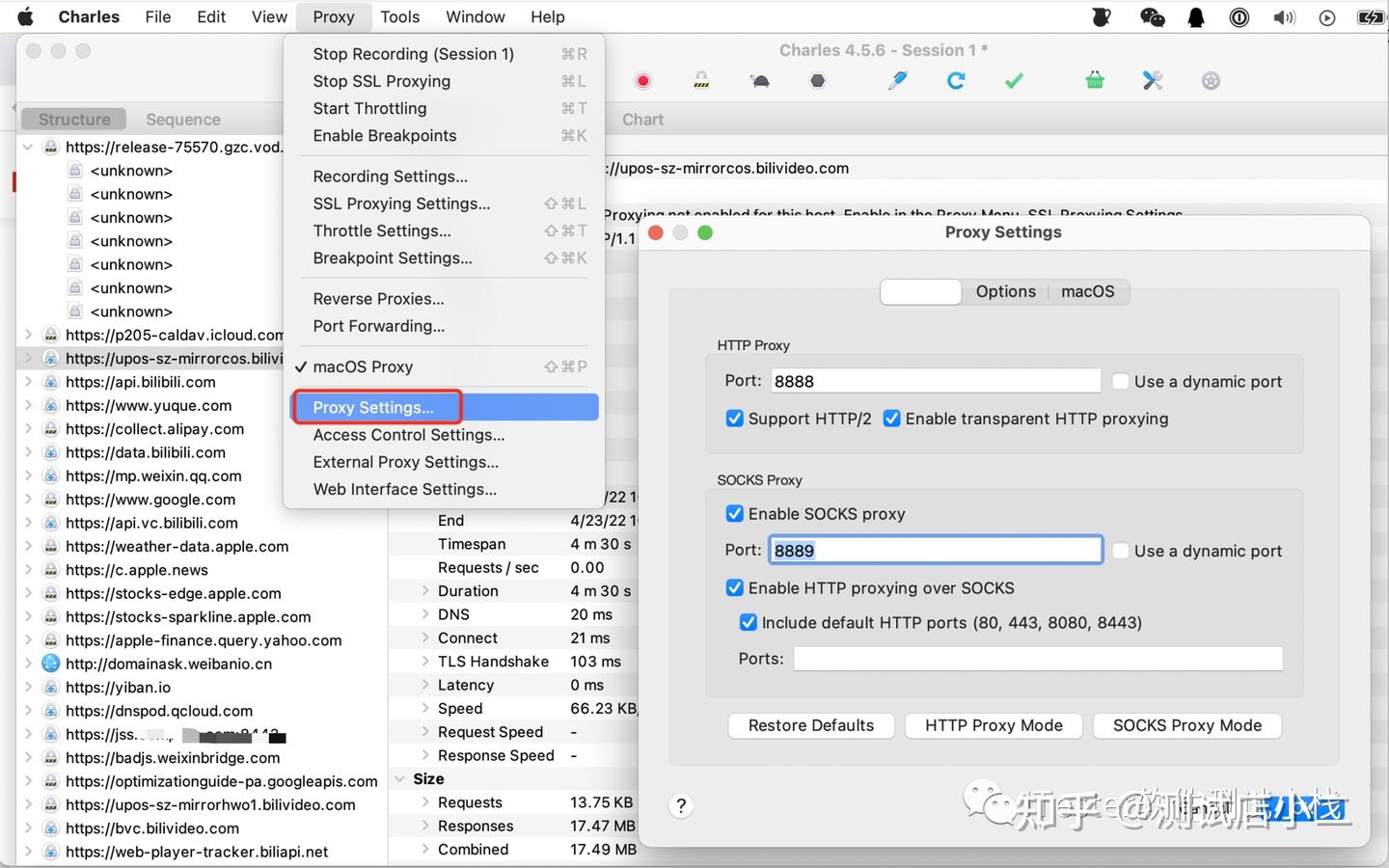
Task: Click the validate checkmark icon
Action: pos(1014,81)
